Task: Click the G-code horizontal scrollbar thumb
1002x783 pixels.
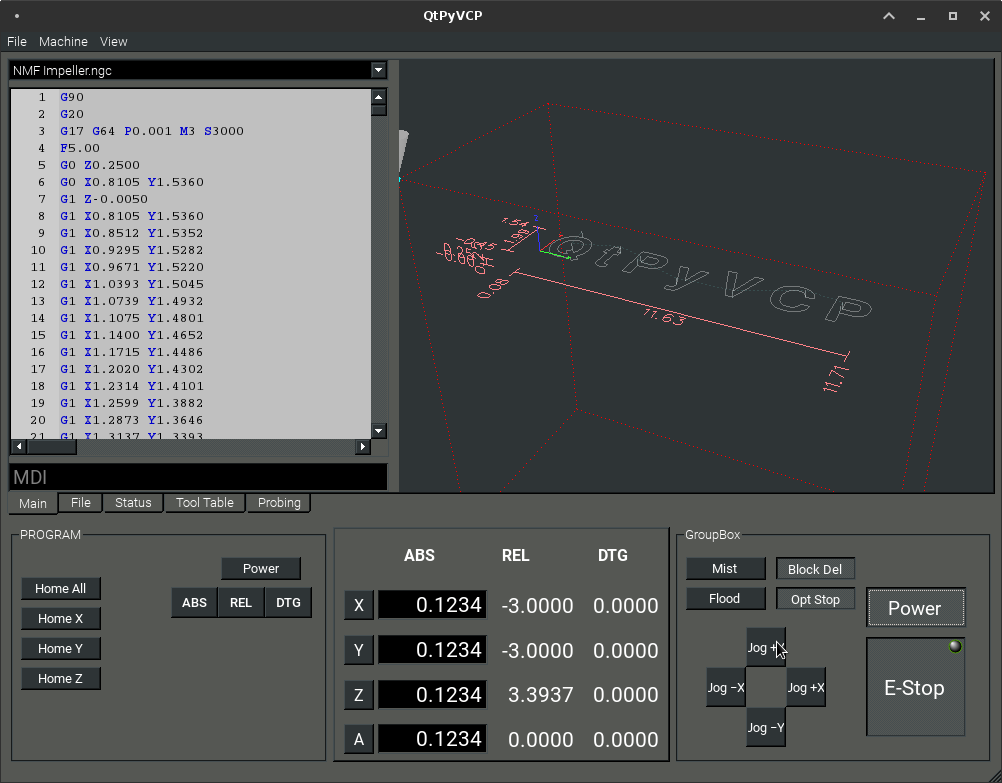Action: point(51,447)
